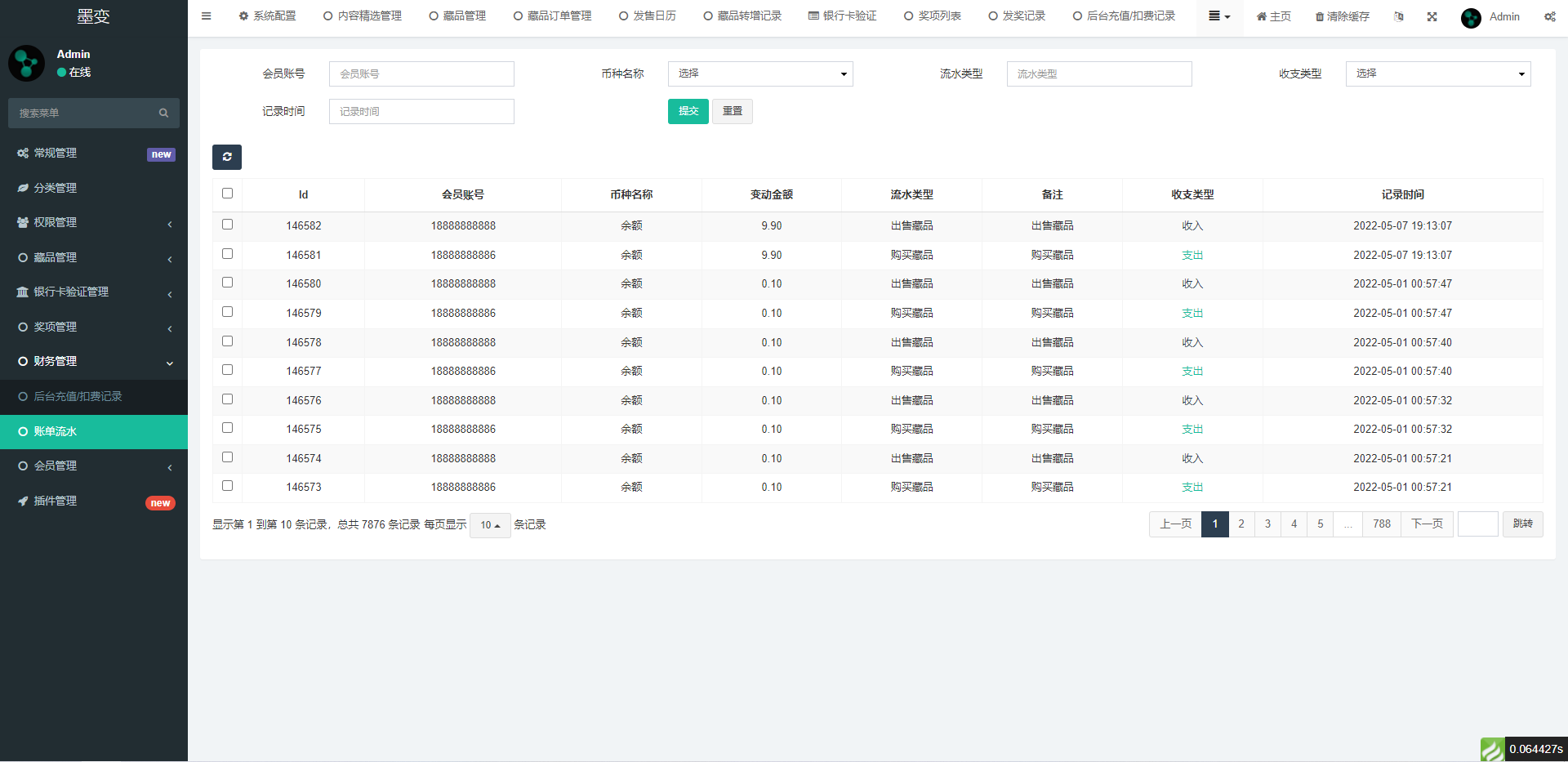This screenshot has height=762, width=1568.
Task: Click the 重置 reset button
Action: point(732,111)
